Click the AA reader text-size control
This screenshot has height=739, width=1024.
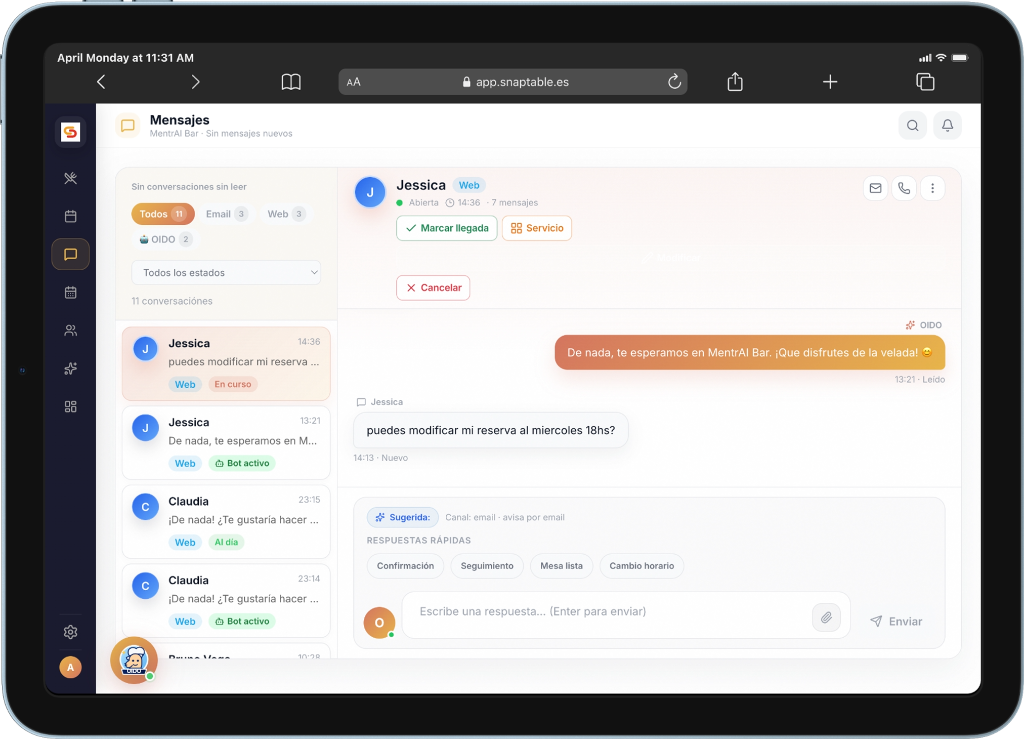click(x=353, y=82)
